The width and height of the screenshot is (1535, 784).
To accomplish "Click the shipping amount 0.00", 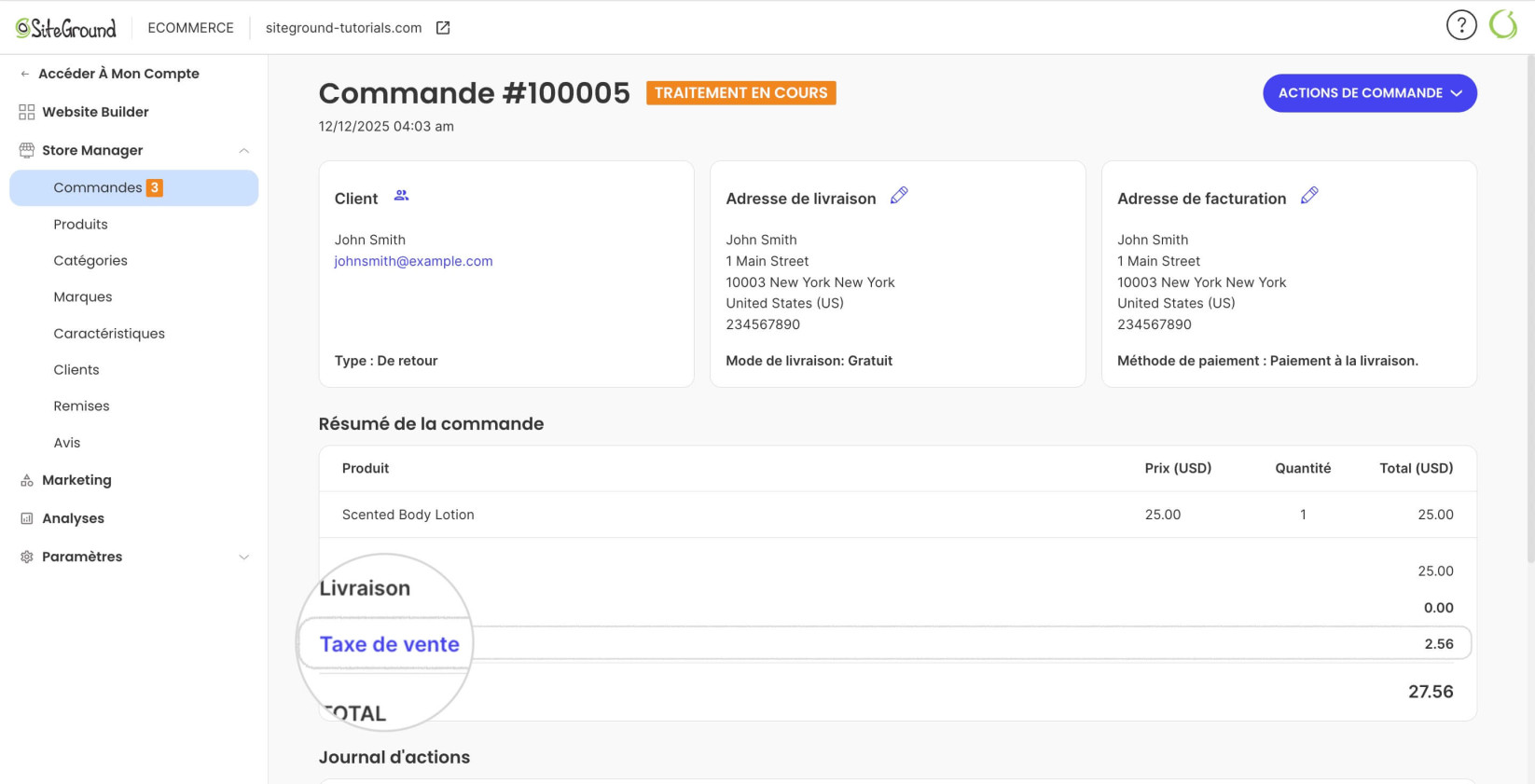I will (1439, 608).
